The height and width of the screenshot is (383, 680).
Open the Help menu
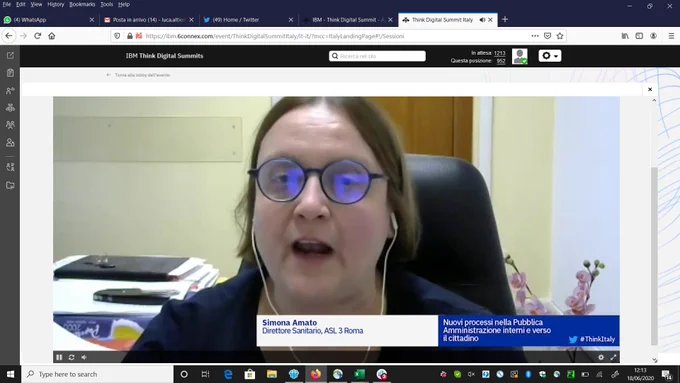pyautogui.click(x=124, y=4)
